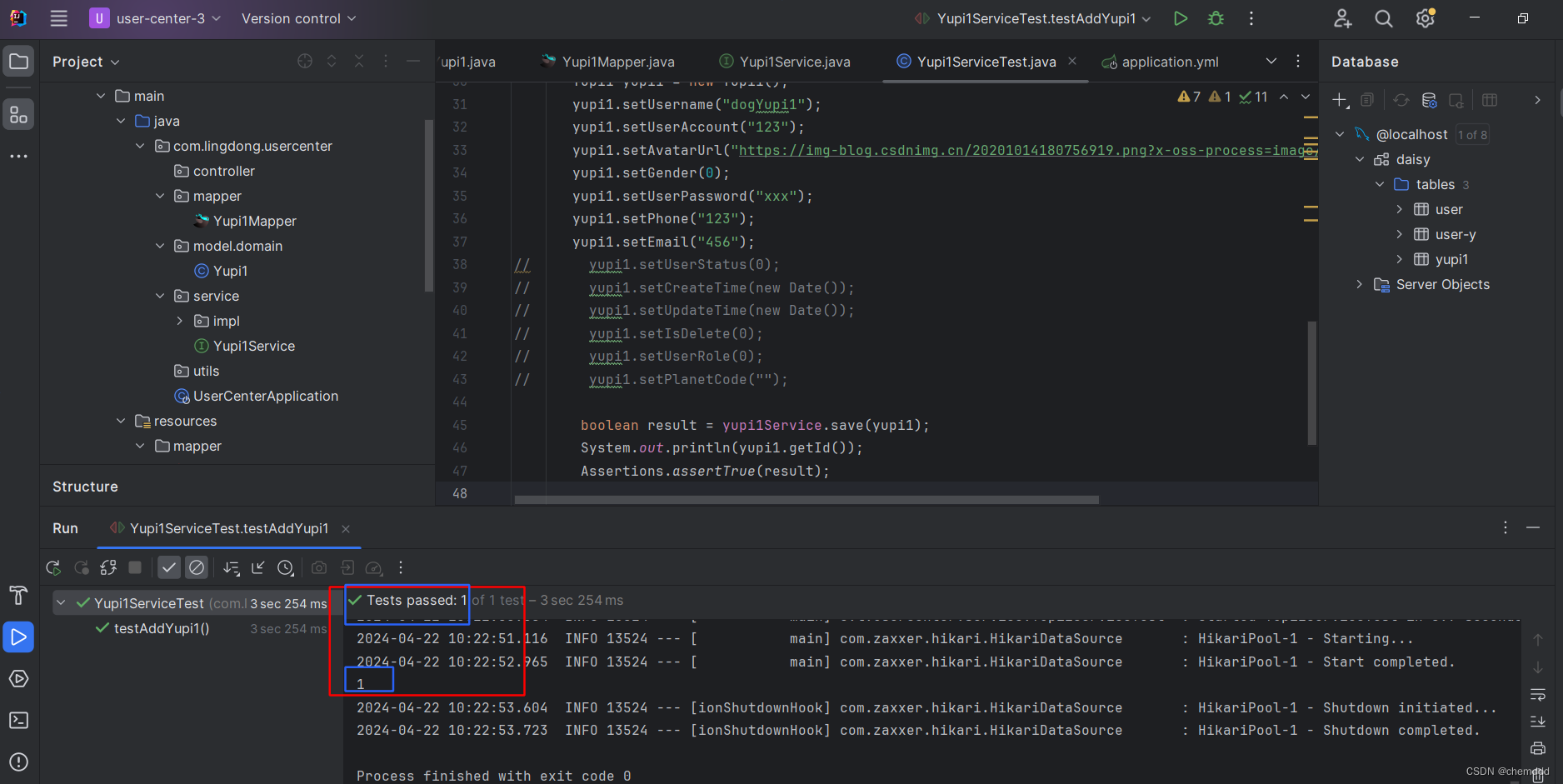
Task: Open the Version control dropdown
Action: [298, 18]
